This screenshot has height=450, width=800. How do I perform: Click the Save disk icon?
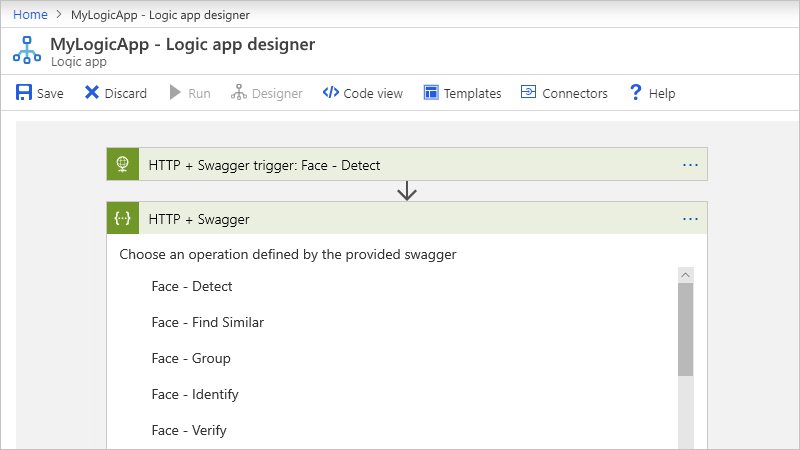coord(23,93)
